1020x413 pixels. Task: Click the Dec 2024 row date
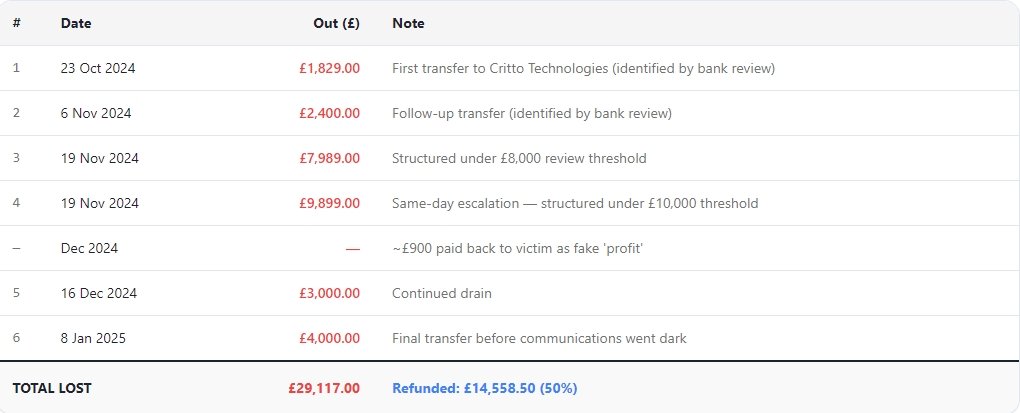(89, 248)
